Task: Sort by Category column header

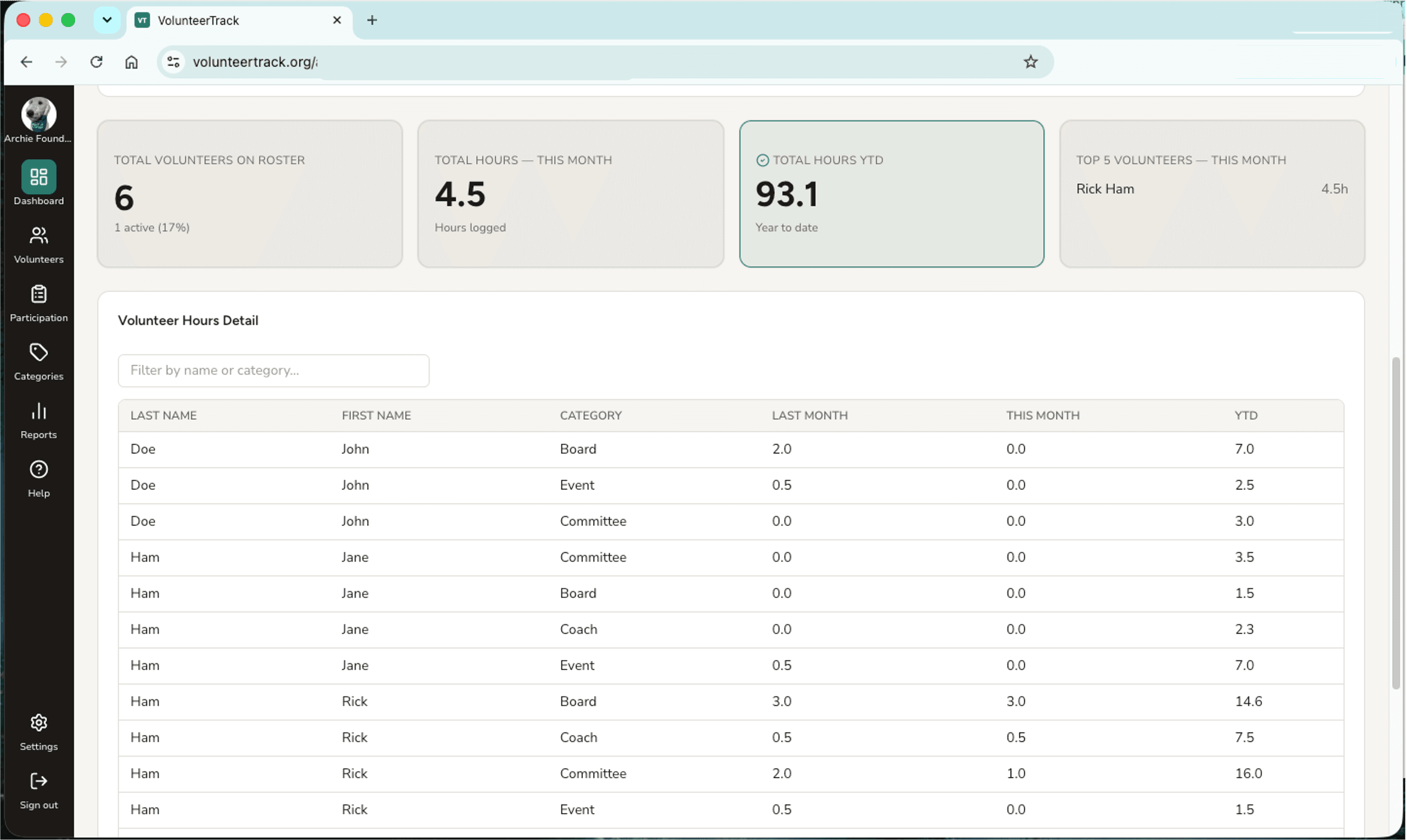Action: [591, 415]
